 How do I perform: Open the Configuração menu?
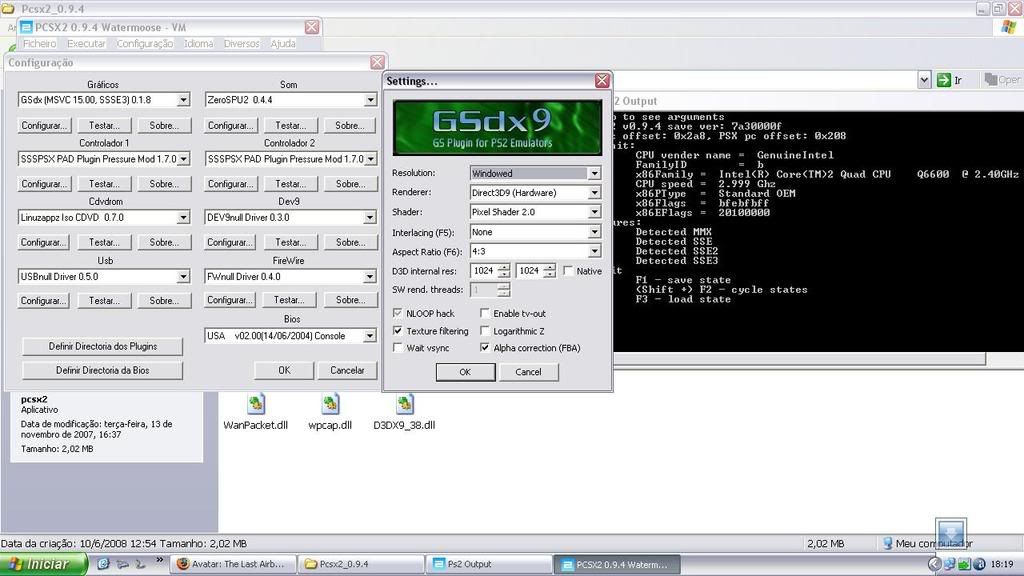pyautogui.click(x=145, y=44)
